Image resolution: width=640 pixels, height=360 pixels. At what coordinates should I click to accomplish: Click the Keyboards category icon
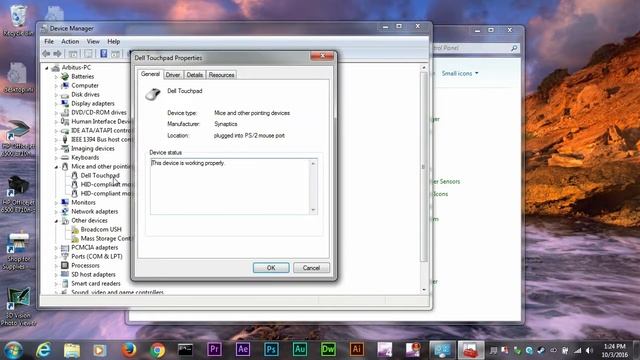click(x=64, y=158)
